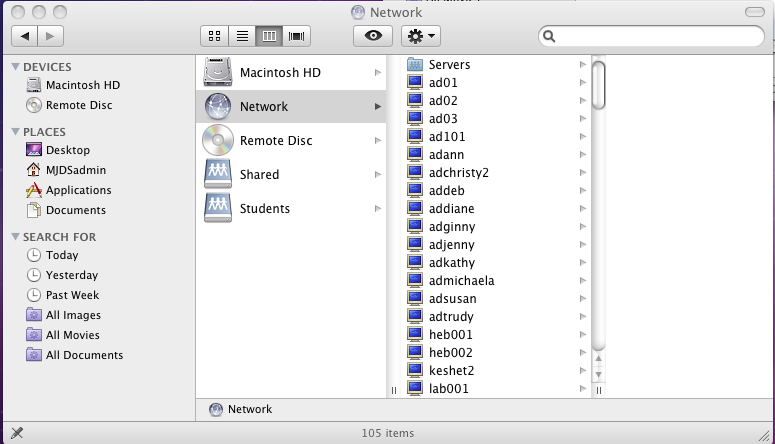
Task: Select the adchristy2 computer
Action: pos(497,173)
